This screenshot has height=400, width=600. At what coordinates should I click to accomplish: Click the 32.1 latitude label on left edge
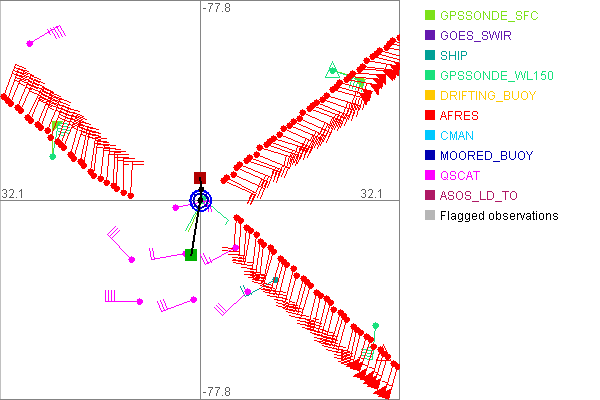coord(13,193)
